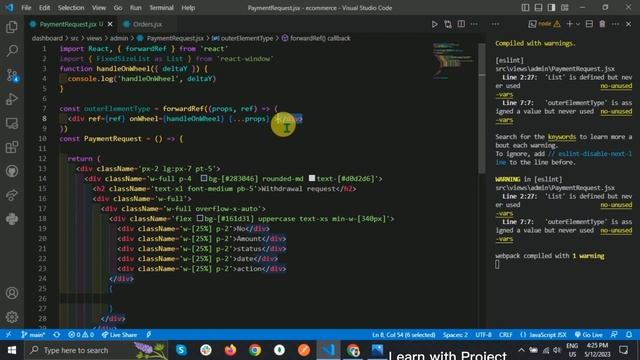Open the GitHub view in activity bar
The height and width of the screenshot is (360, 640).
pyautogui.click(x=12, y=171)
